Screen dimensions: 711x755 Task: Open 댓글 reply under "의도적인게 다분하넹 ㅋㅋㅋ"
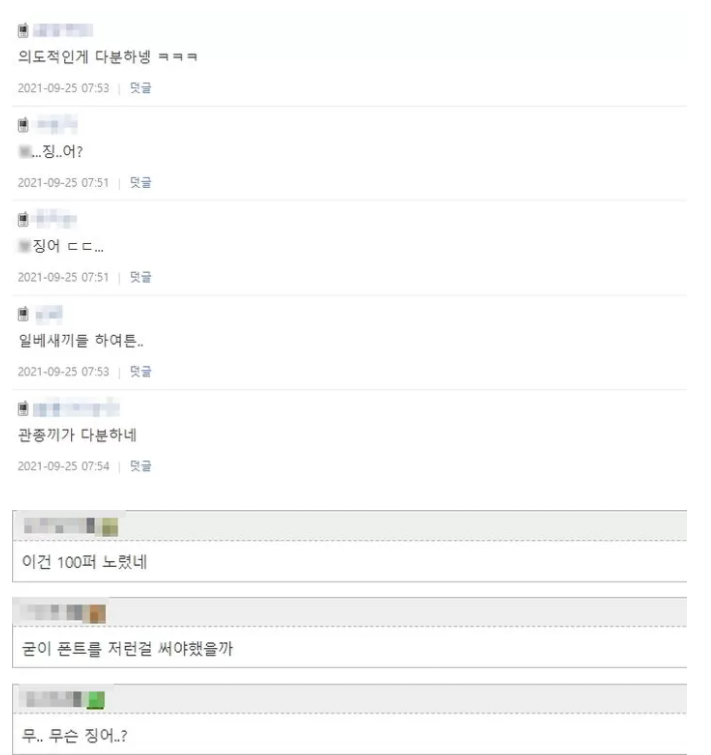pos(141,88)
